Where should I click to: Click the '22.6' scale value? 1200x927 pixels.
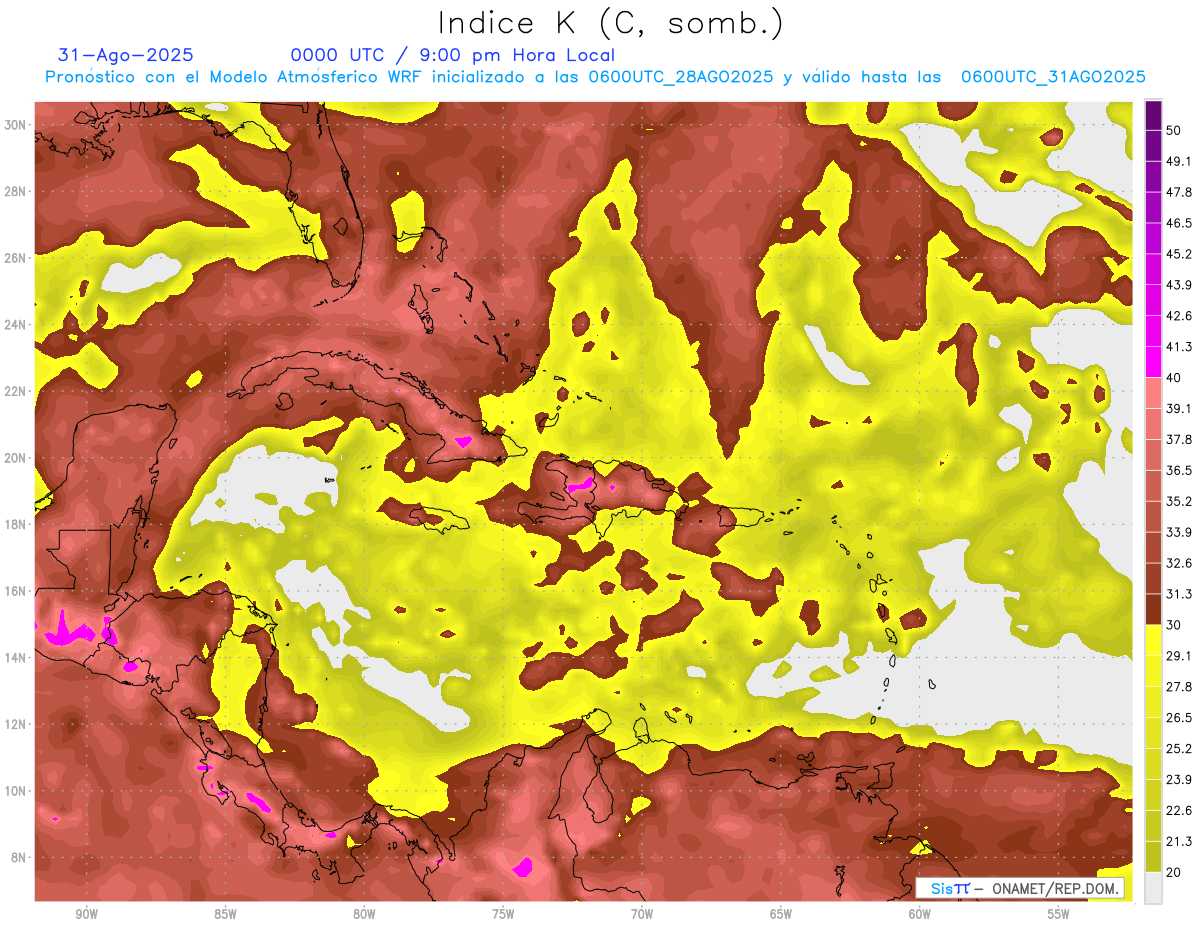click(1178, 811)
